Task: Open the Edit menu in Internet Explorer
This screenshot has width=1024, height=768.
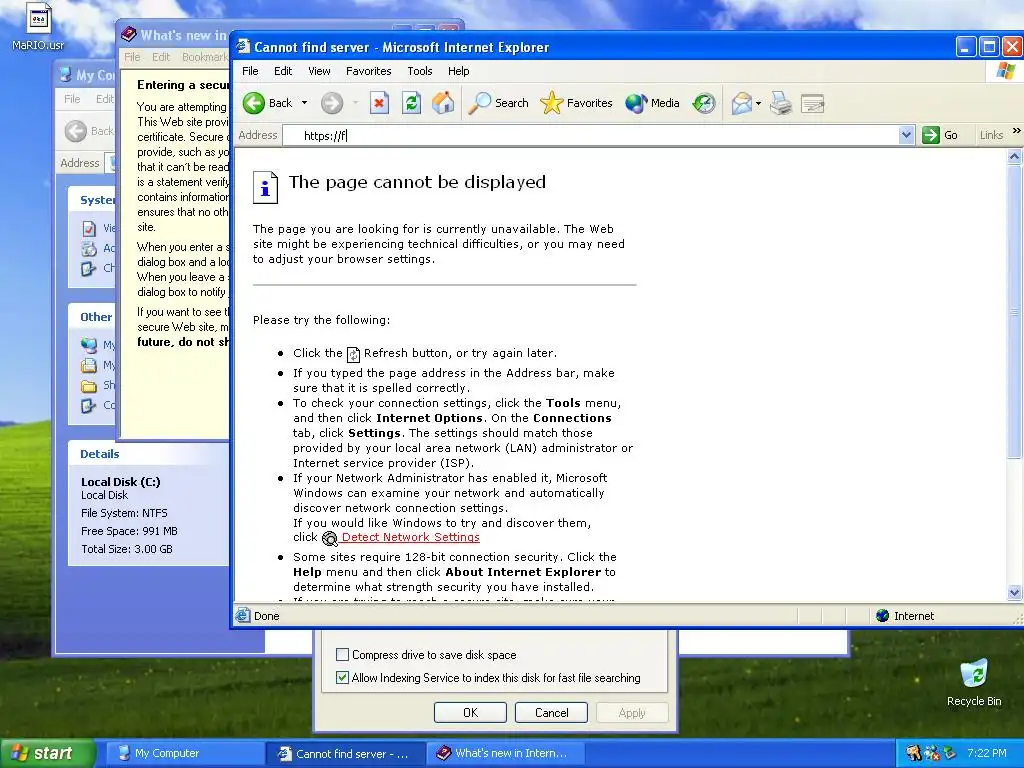Action: 283,71
